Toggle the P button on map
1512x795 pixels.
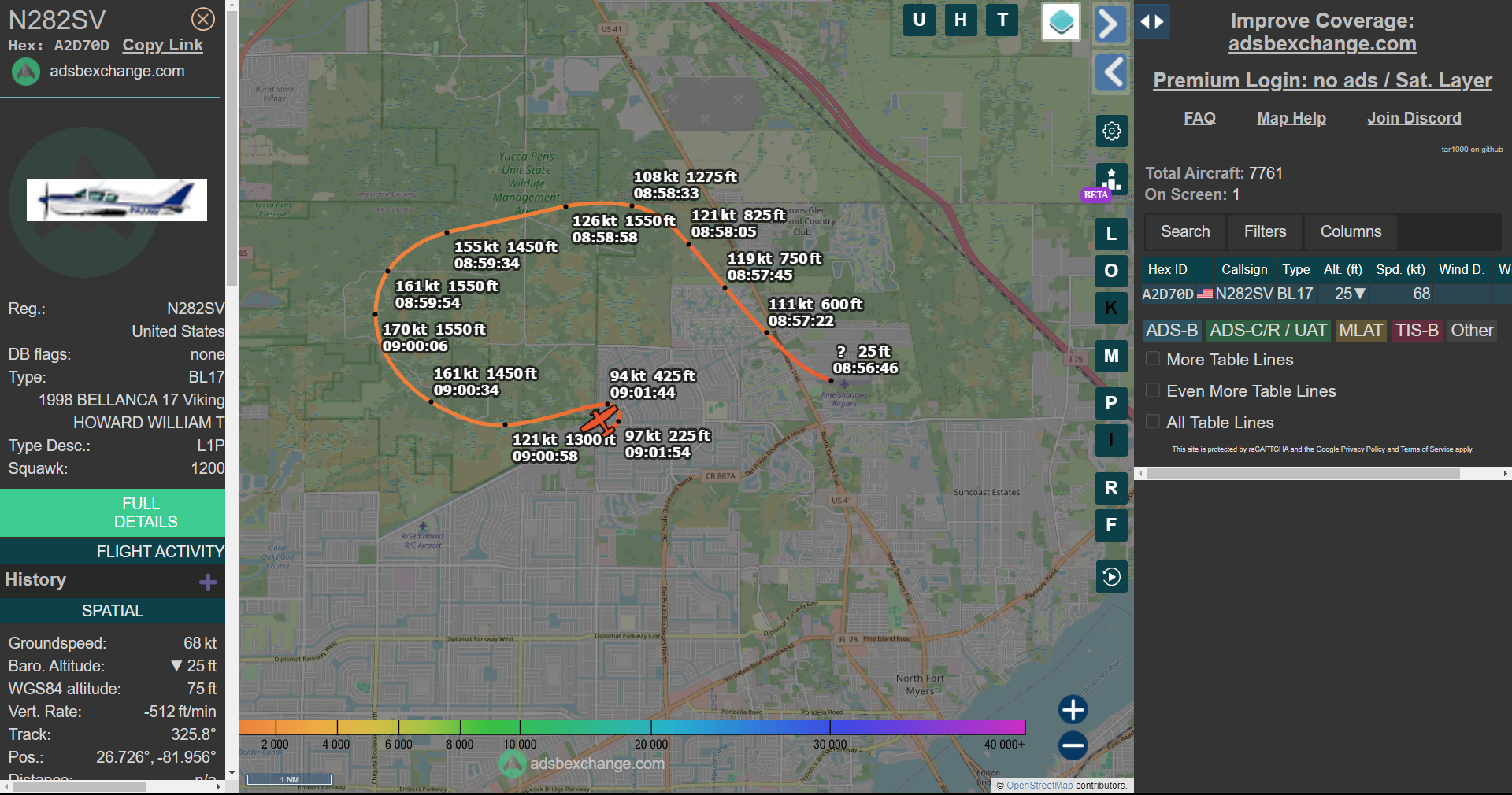(x=1111, y=403)
